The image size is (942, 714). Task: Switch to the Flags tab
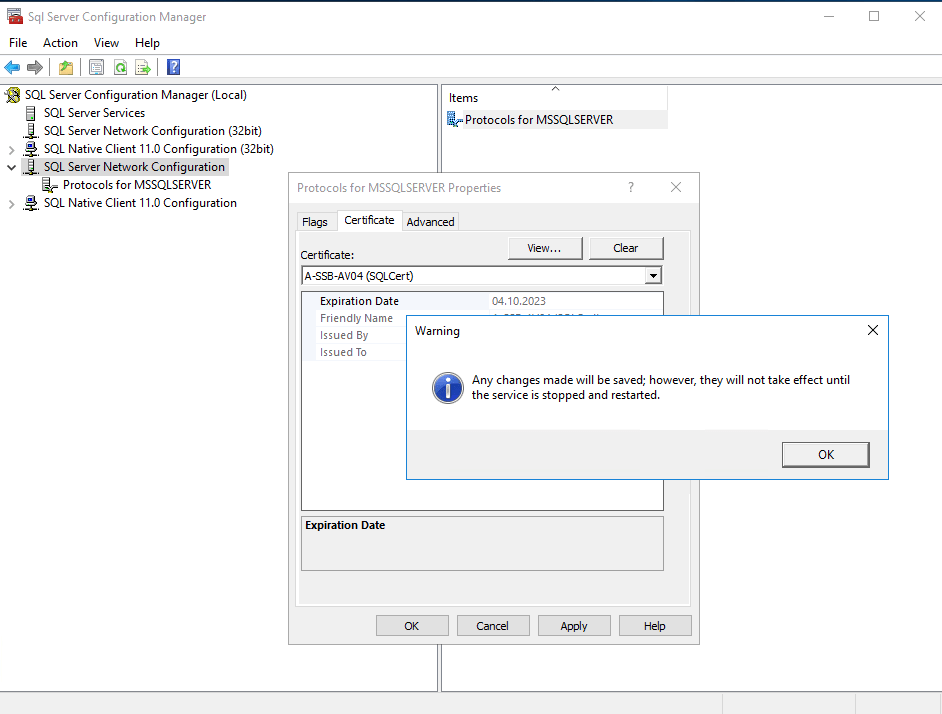point(315,222)
